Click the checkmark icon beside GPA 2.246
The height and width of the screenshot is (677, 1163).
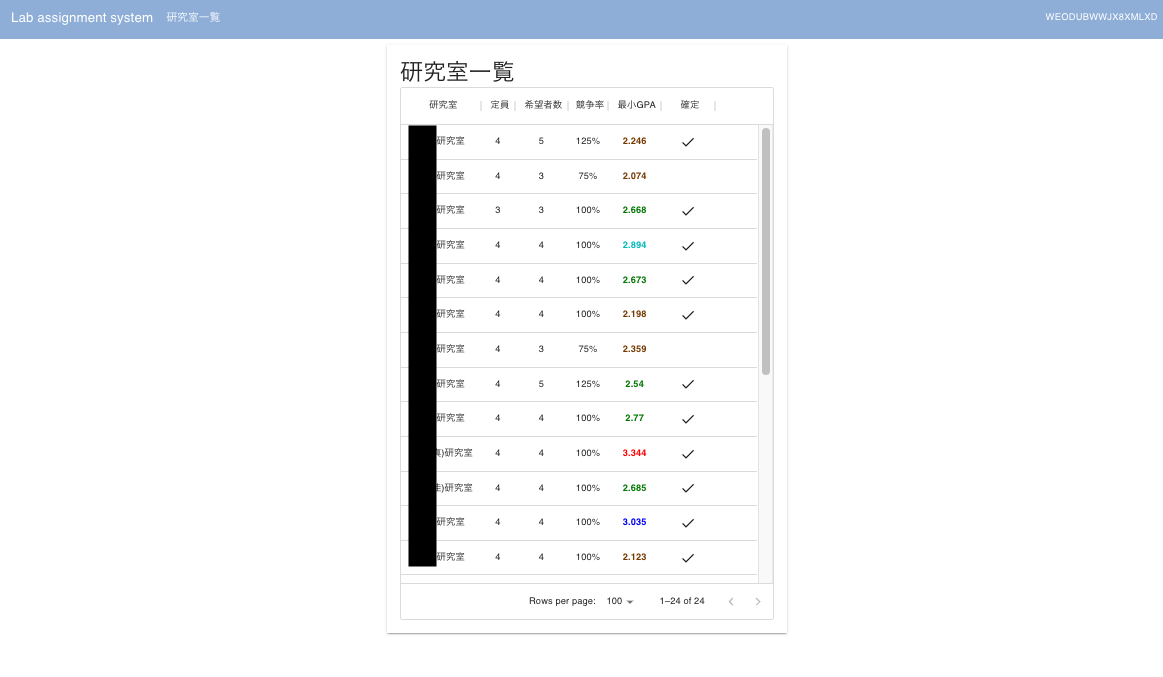click(x=687, y=141)
